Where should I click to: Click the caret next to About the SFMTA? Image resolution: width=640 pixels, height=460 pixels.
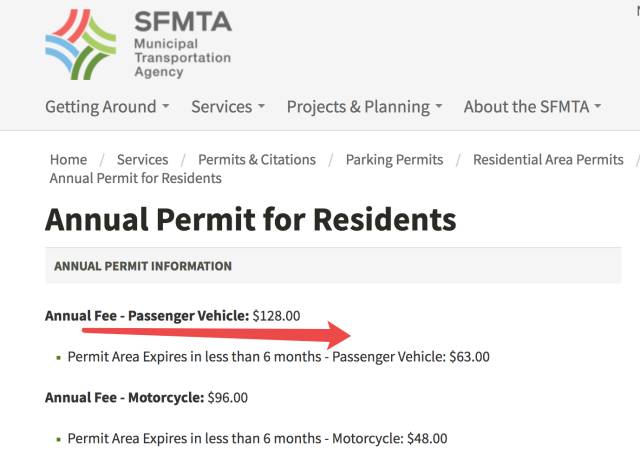(597, 107)
